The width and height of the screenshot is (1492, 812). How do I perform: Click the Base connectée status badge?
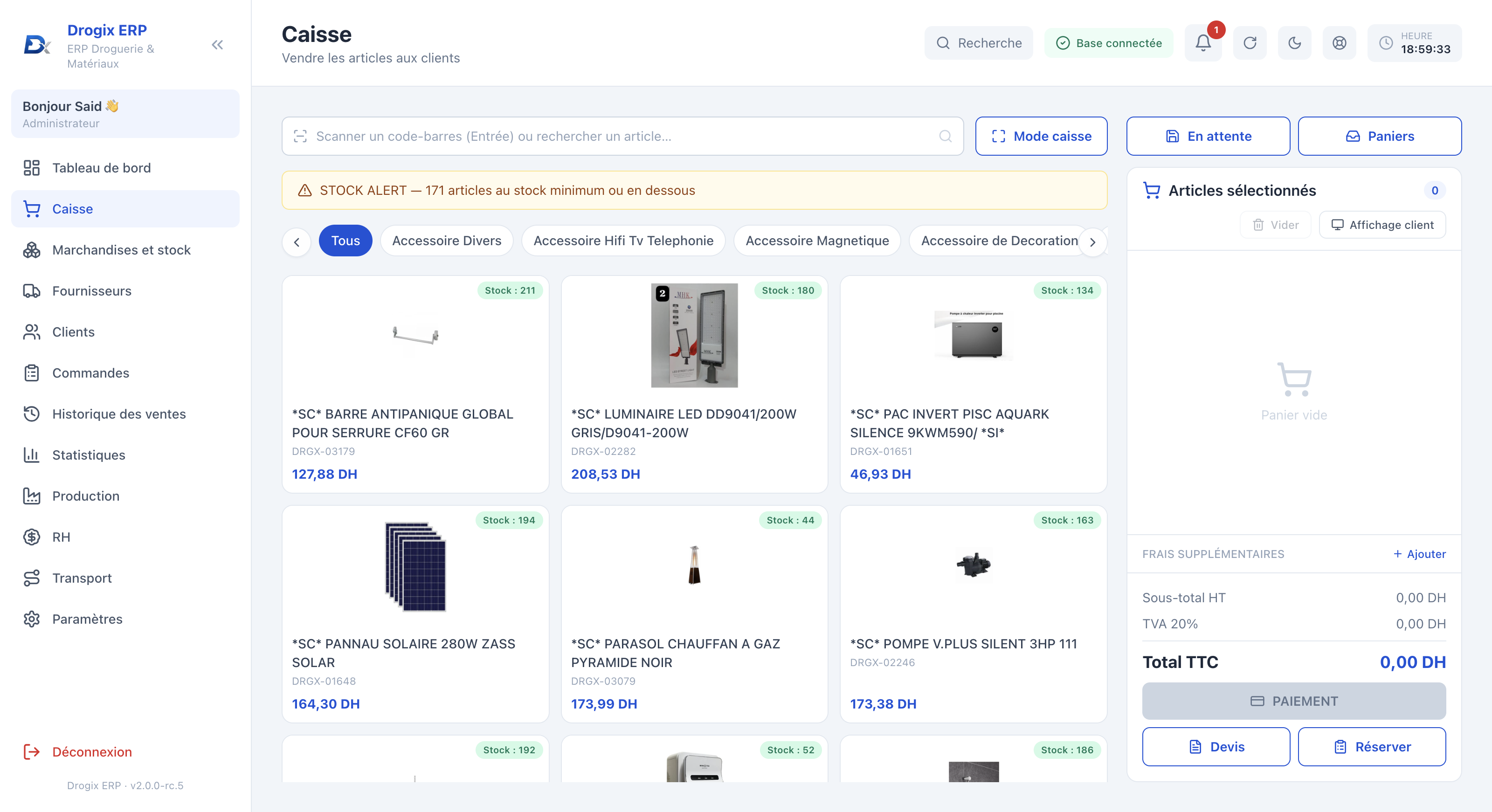pyautogui.click(x=1109, y=43)
